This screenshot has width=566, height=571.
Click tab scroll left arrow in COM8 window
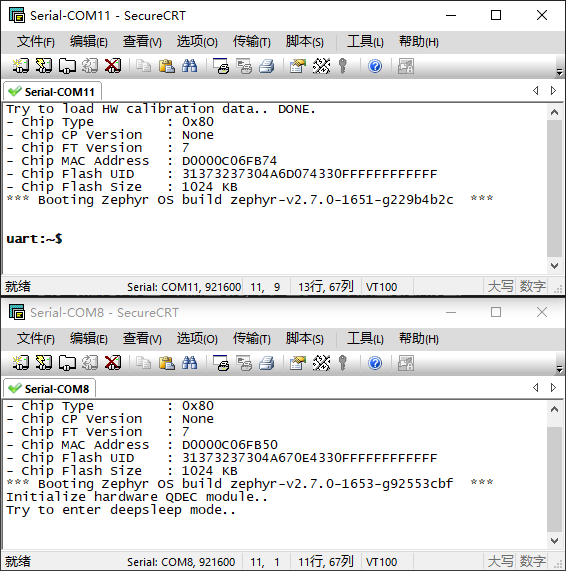(535, 387)
